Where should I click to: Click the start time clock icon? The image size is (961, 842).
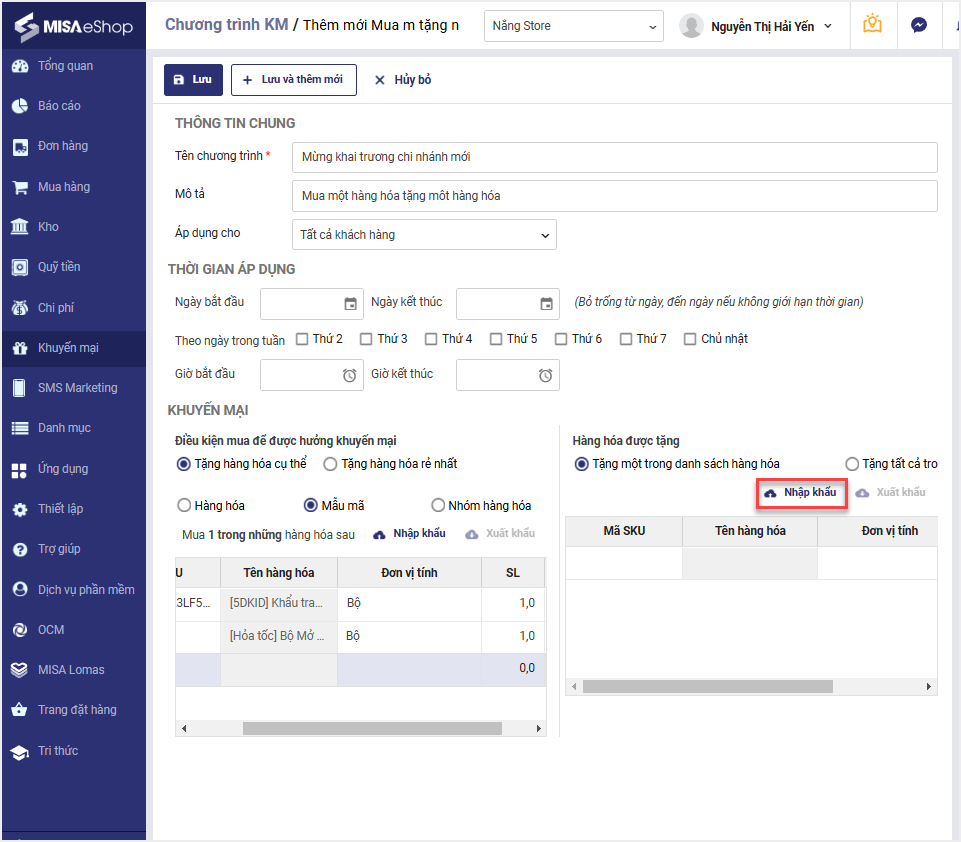[x=350, y=375]
